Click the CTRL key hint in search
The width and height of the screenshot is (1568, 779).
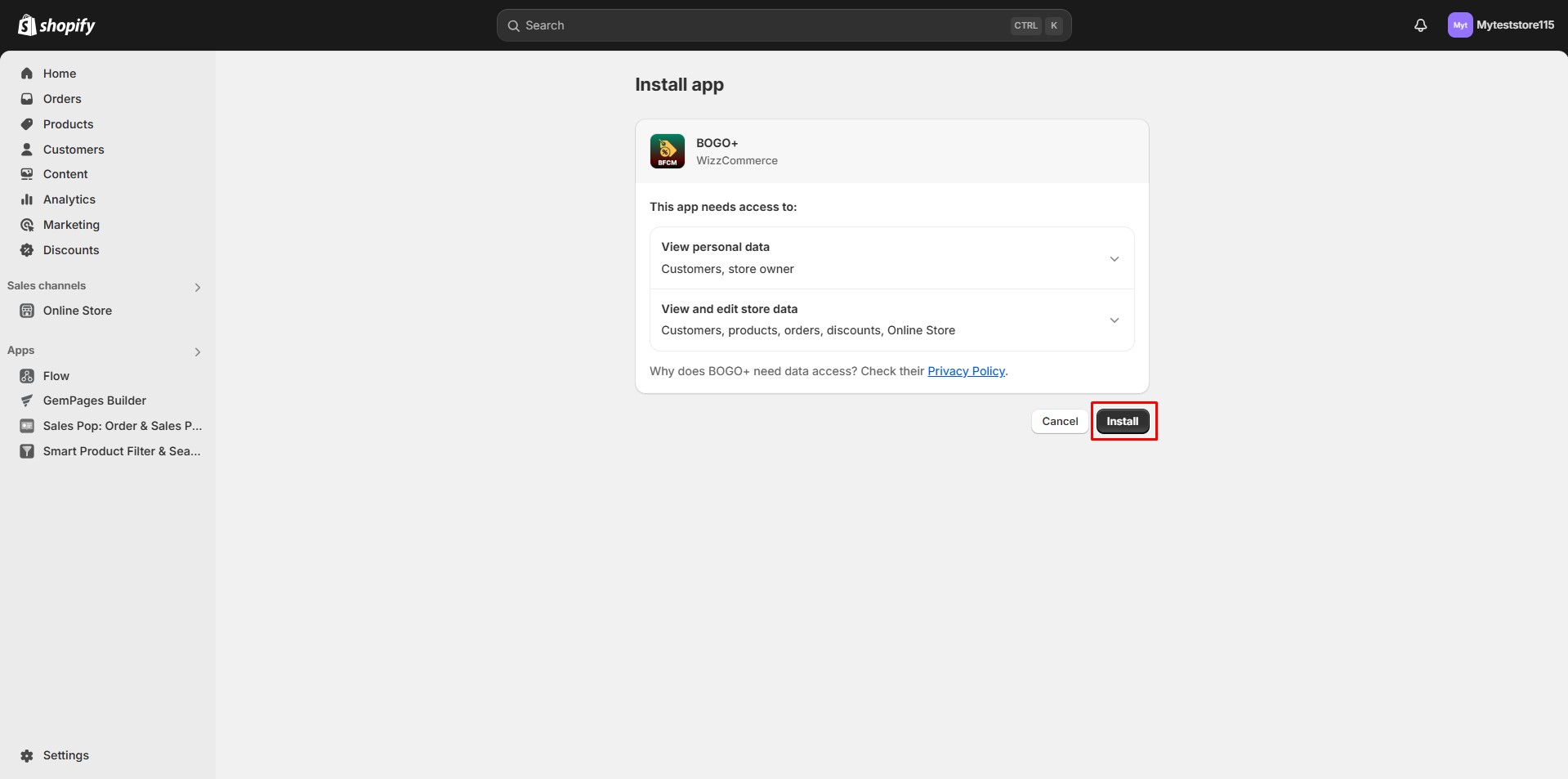pyautogui.click(x=1025, y=25)
